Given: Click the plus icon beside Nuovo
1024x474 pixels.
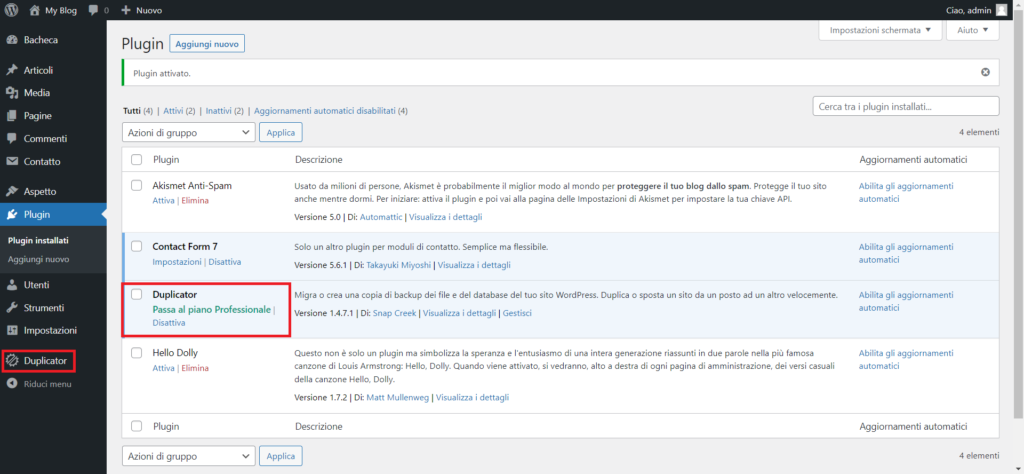Looking at the screenshot, I should pos(127,10).
